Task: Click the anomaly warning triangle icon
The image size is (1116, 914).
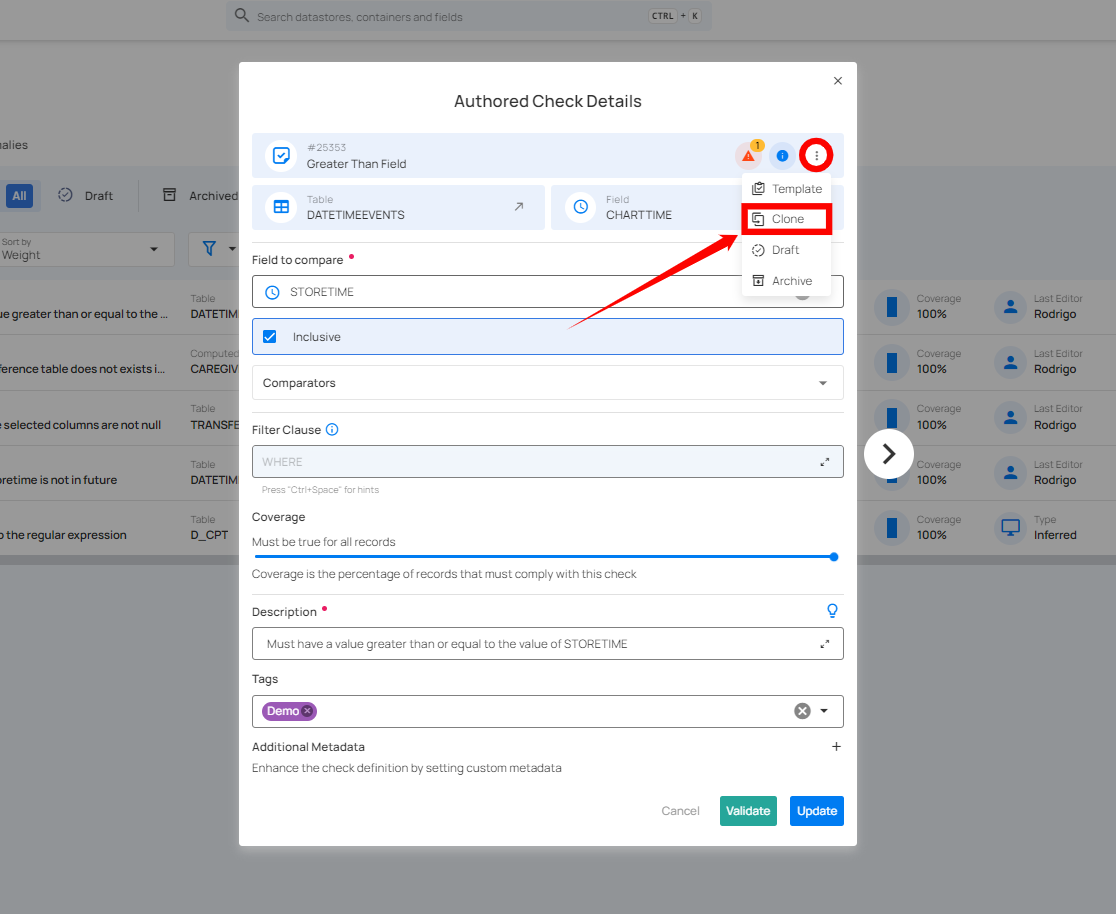Action: tap(748, 156)
